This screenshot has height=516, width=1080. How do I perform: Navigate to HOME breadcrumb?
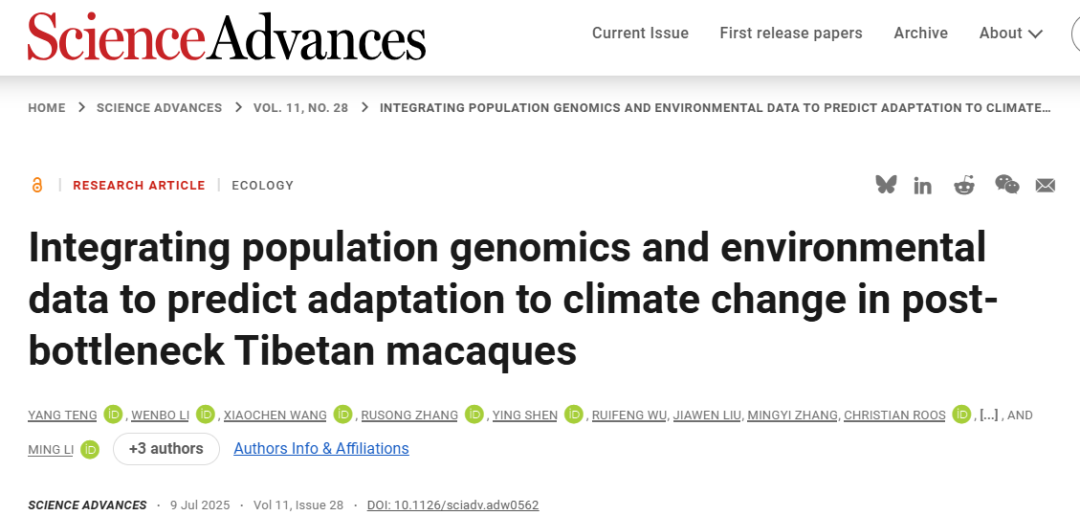[x=47, y=107]
